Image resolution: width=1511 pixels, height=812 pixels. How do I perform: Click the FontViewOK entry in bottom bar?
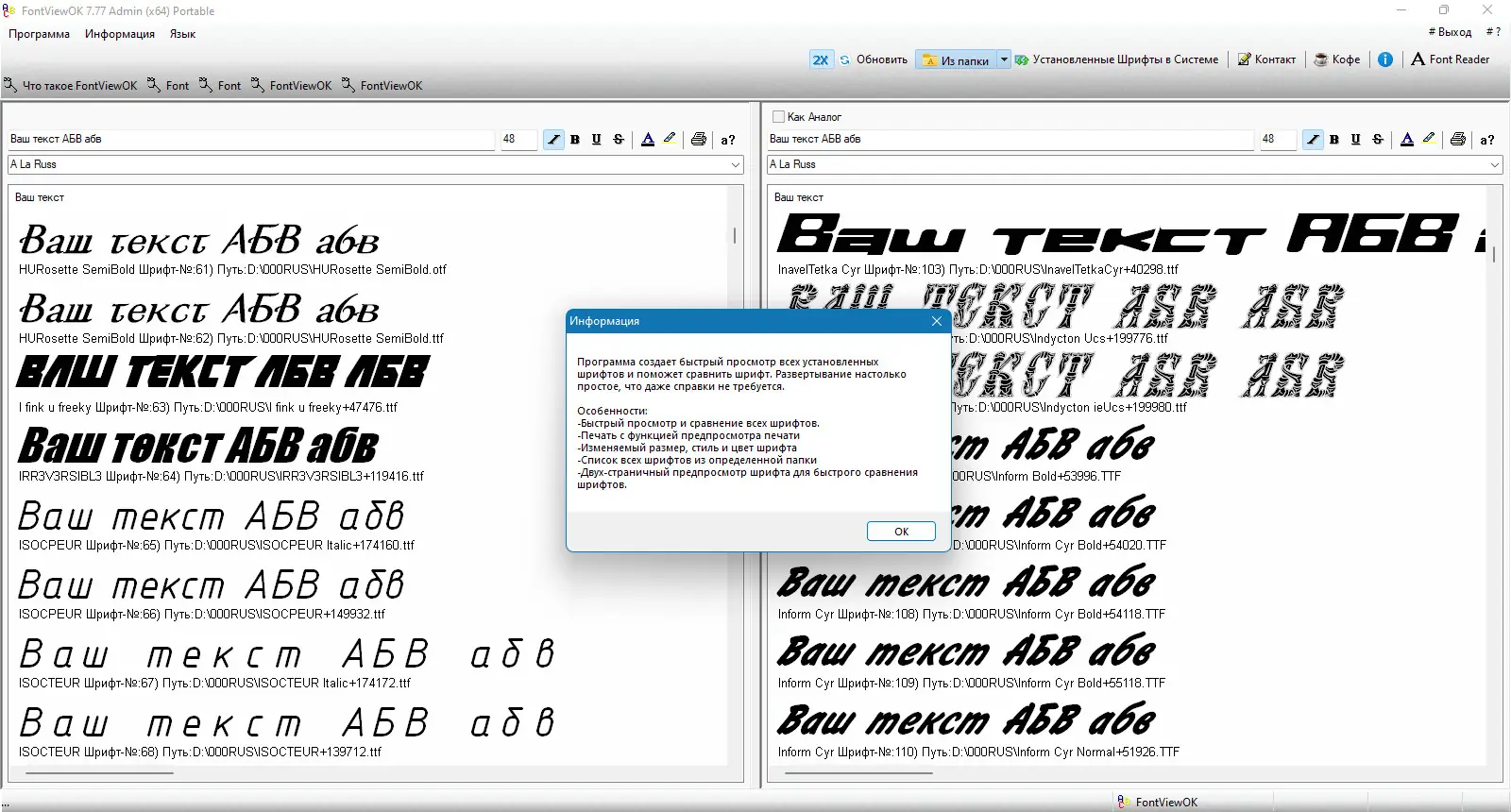click(x=1158, y=803)
